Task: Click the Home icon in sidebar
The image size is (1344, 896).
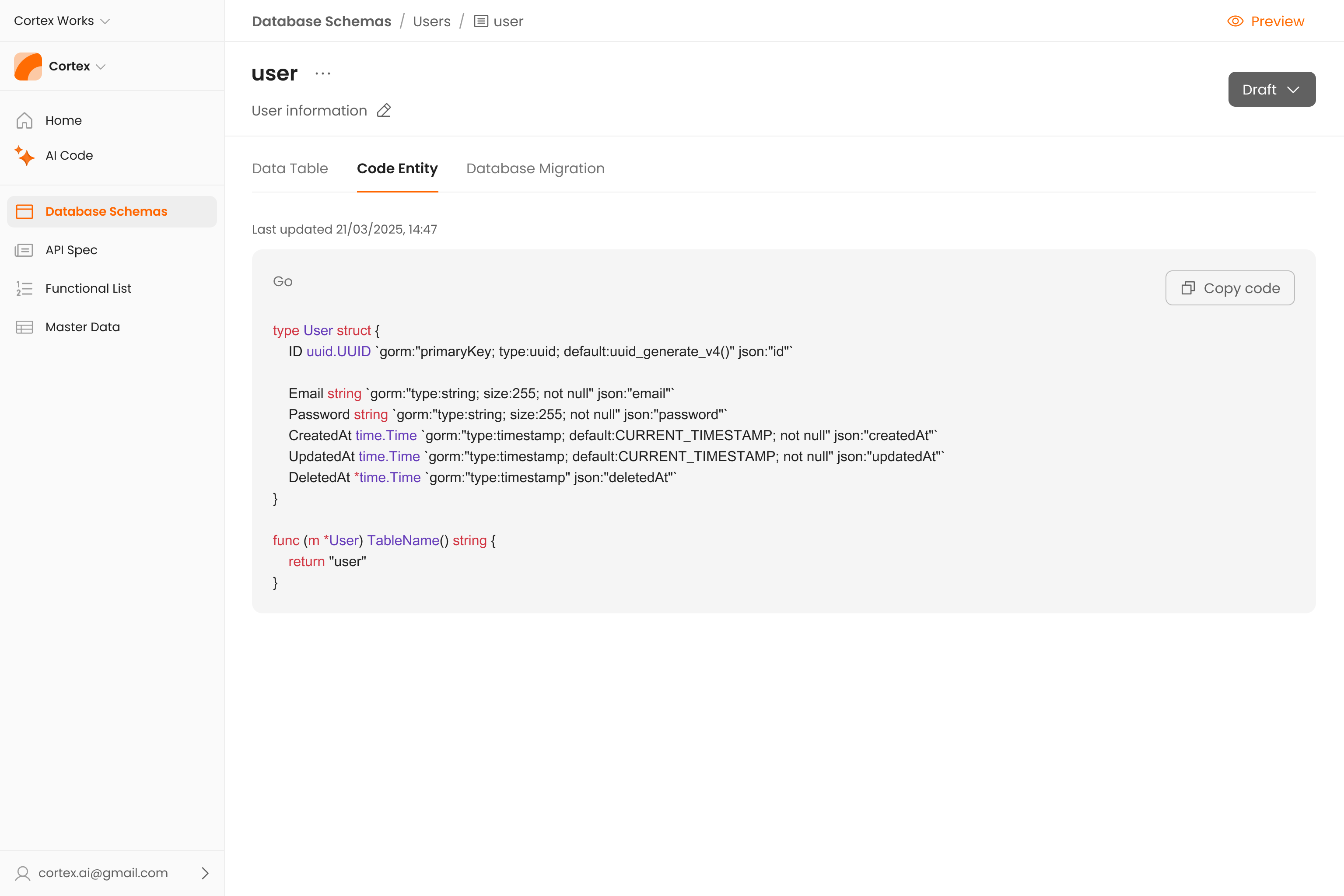Action: (x=24, y=121)
